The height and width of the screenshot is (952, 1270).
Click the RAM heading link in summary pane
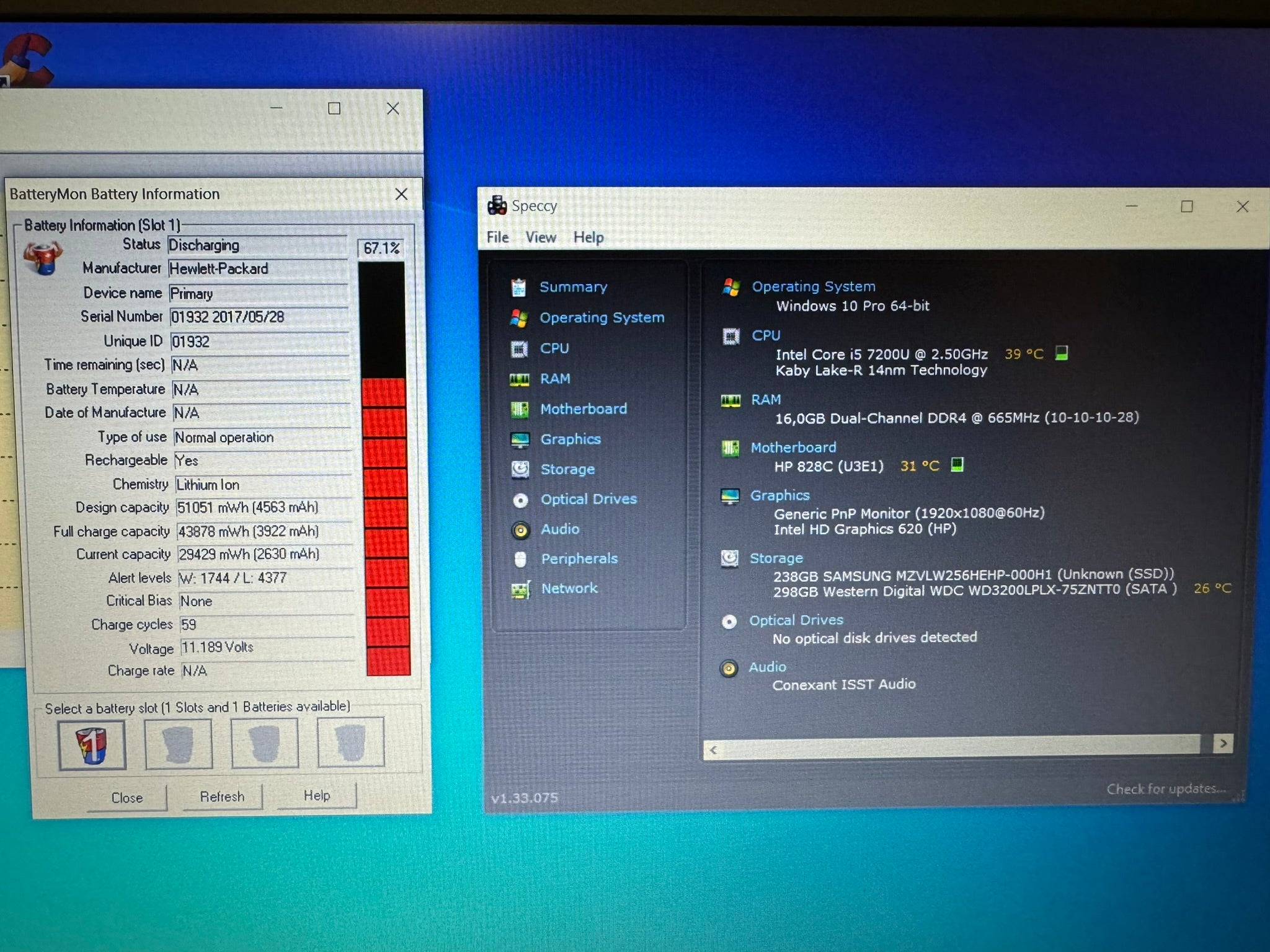click(x=766, y=400)
